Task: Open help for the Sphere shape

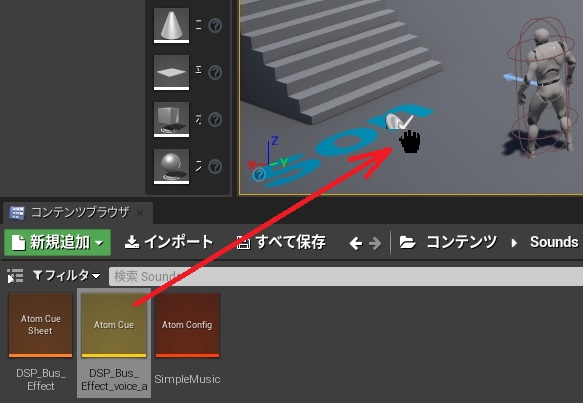Action: click(x=215, y=166)
